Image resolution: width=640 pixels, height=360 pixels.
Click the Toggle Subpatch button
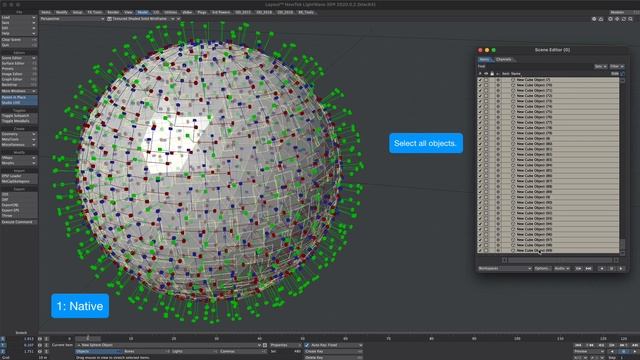(x=19, y=116)
